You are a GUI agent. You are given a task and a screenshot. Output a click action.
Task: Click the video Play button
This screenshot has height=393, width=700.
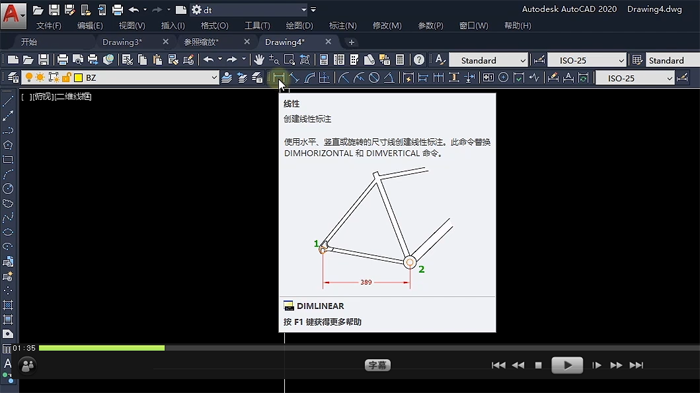(567, 365)
